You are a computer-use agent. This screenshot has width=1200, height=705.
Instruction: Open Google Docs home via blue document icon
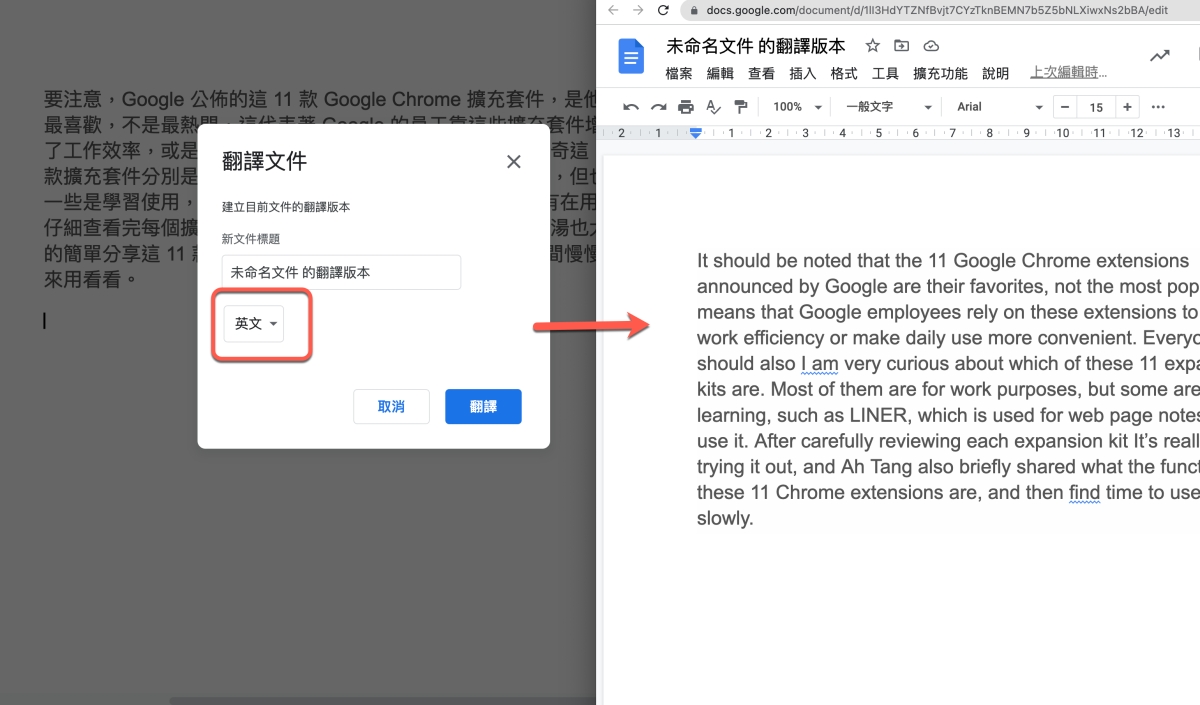click(631, 56)
